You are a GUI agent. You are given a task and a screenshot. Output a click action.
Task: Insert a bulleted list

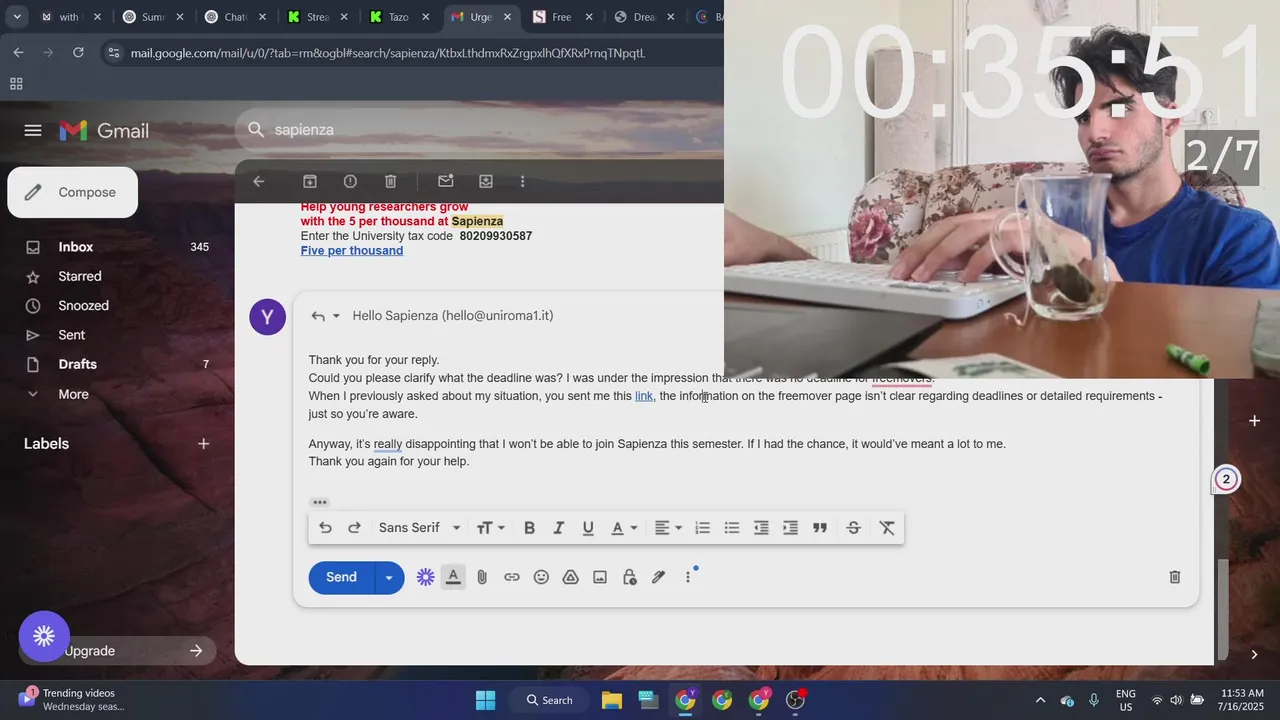point(732,528)
